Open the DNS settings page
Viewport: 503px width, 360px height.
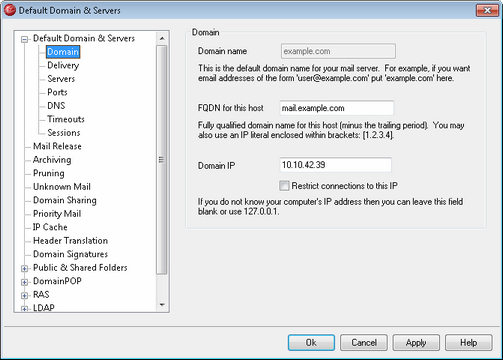56,106
